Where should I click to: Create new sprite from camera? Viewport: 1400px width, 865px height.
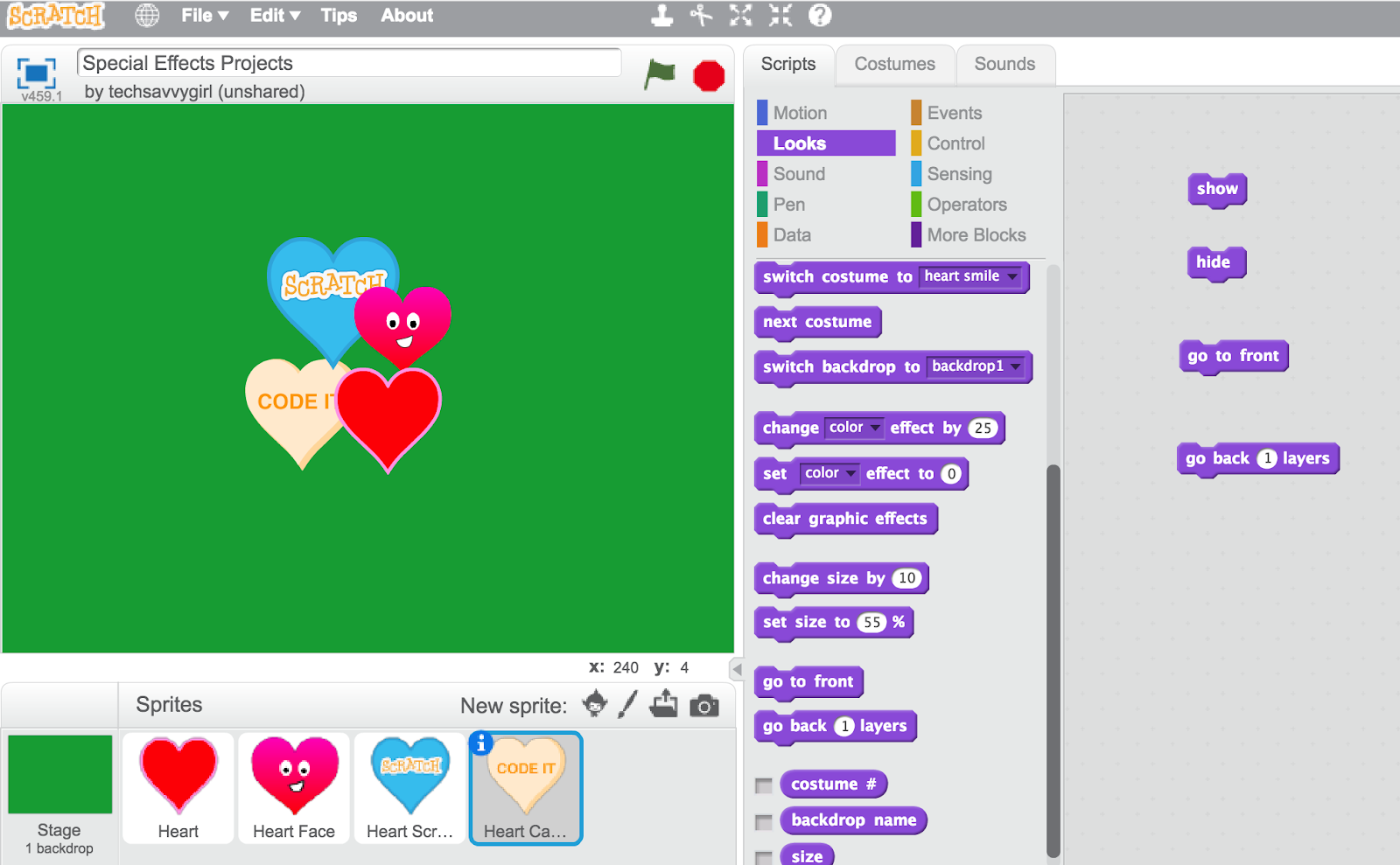(704, 705)
